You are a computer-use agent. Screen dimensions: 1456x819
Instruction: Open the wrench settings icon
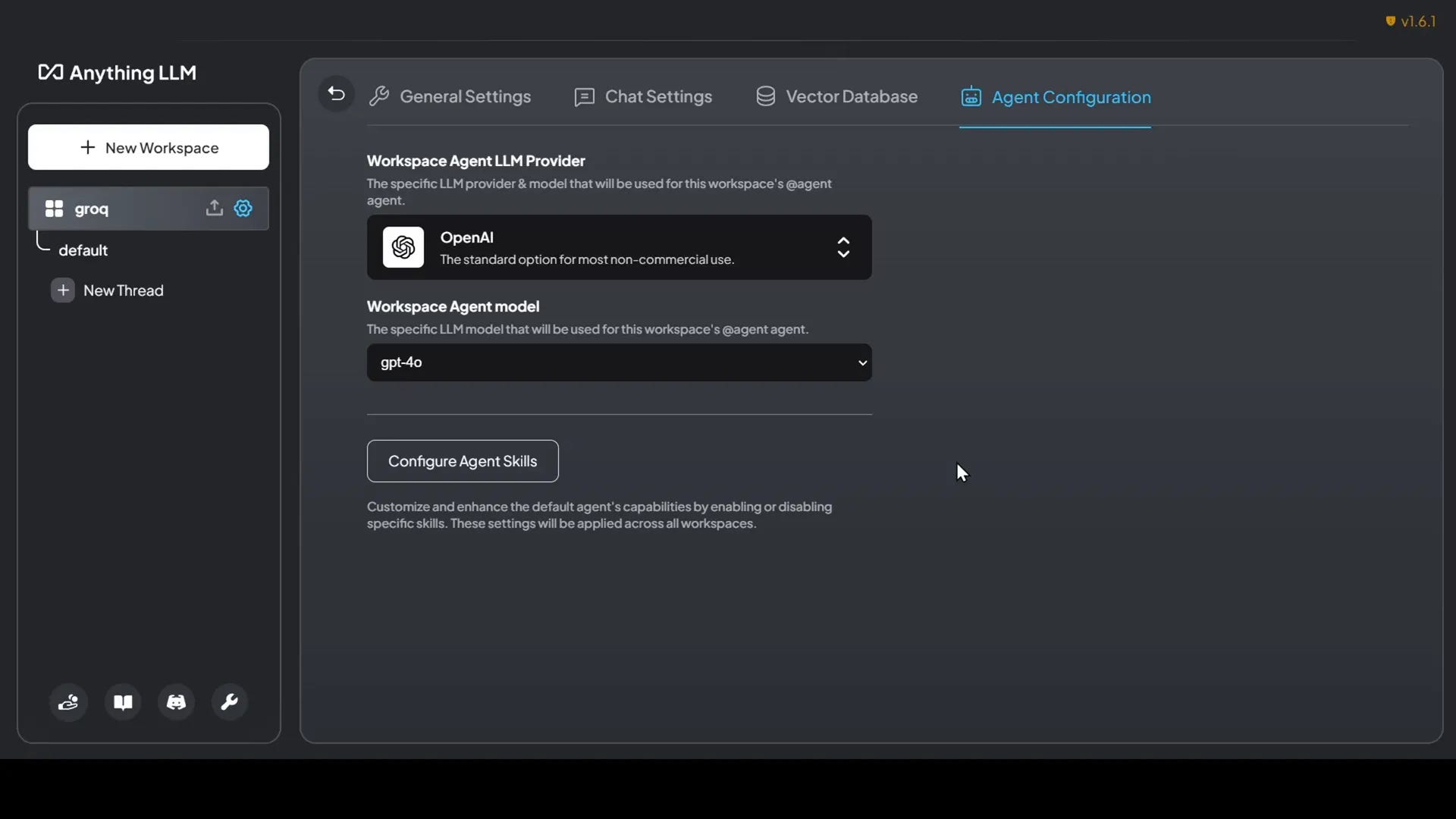tap(229, 702)
